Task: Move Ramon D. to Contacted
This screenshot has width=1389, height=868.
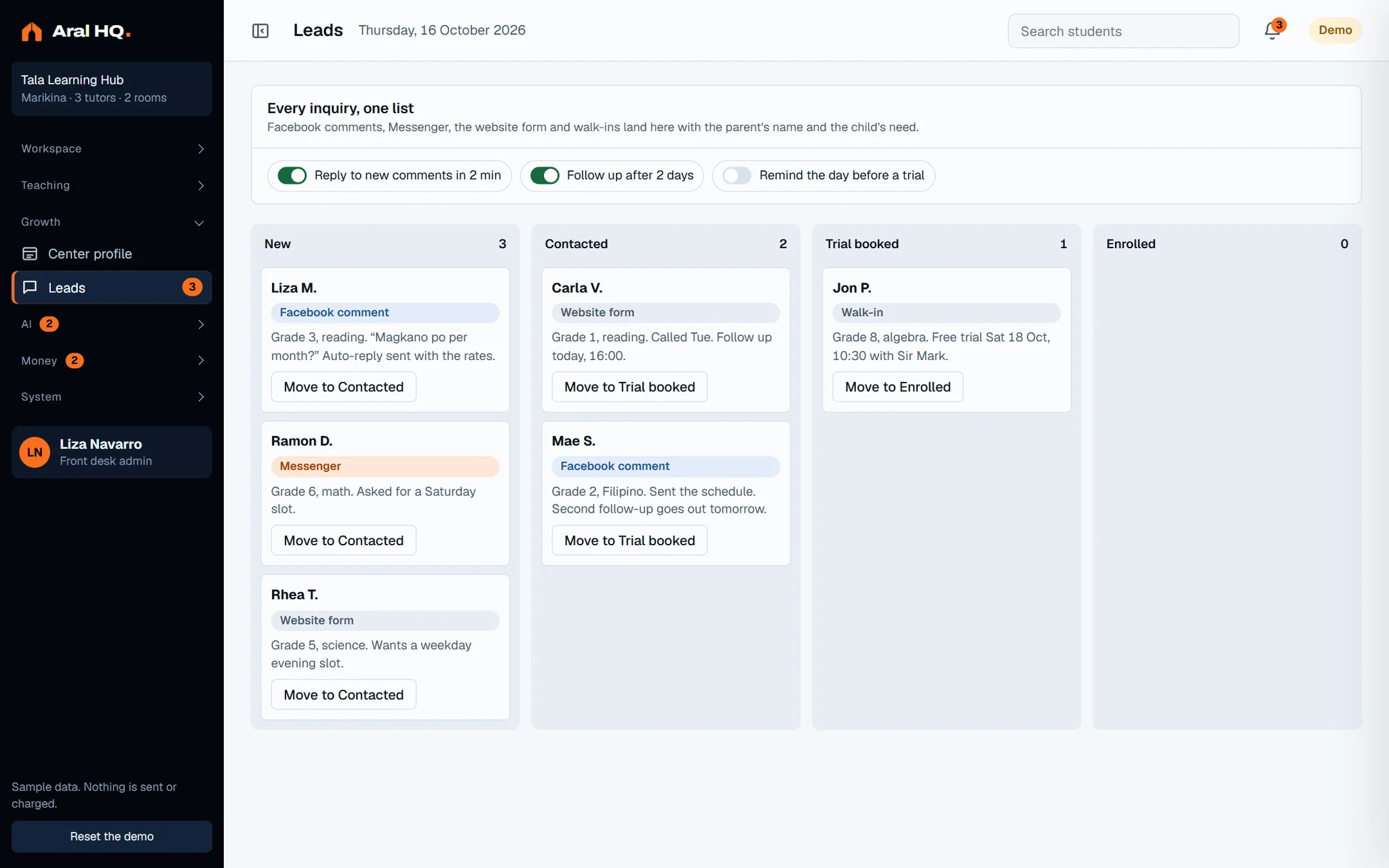Action: [344, 540]
